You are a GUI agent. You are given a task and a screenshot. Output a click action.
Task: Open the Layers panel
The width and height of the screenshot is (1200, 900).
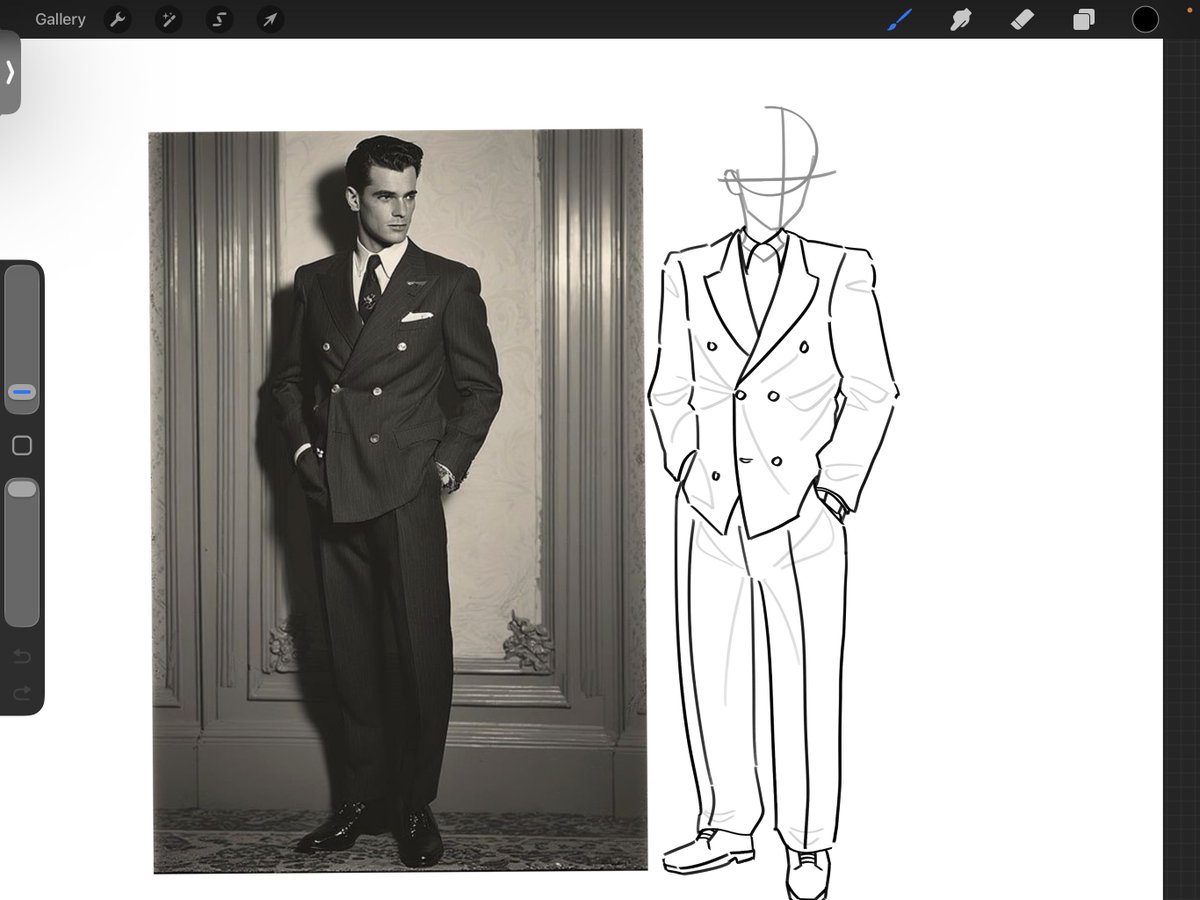click(1084, 19)
